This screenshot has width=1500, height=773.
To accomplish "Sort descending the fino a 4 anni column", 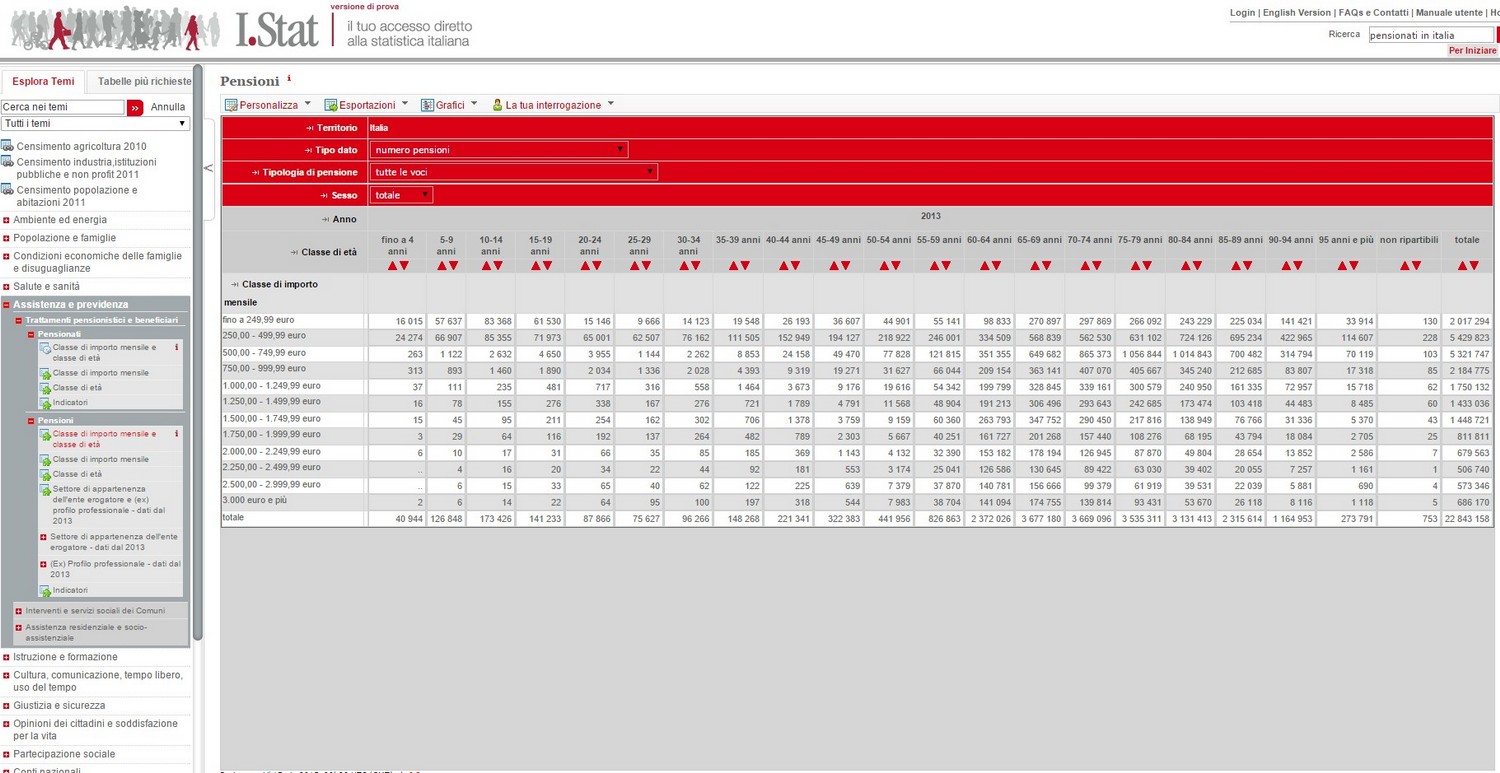I will 404,265.
